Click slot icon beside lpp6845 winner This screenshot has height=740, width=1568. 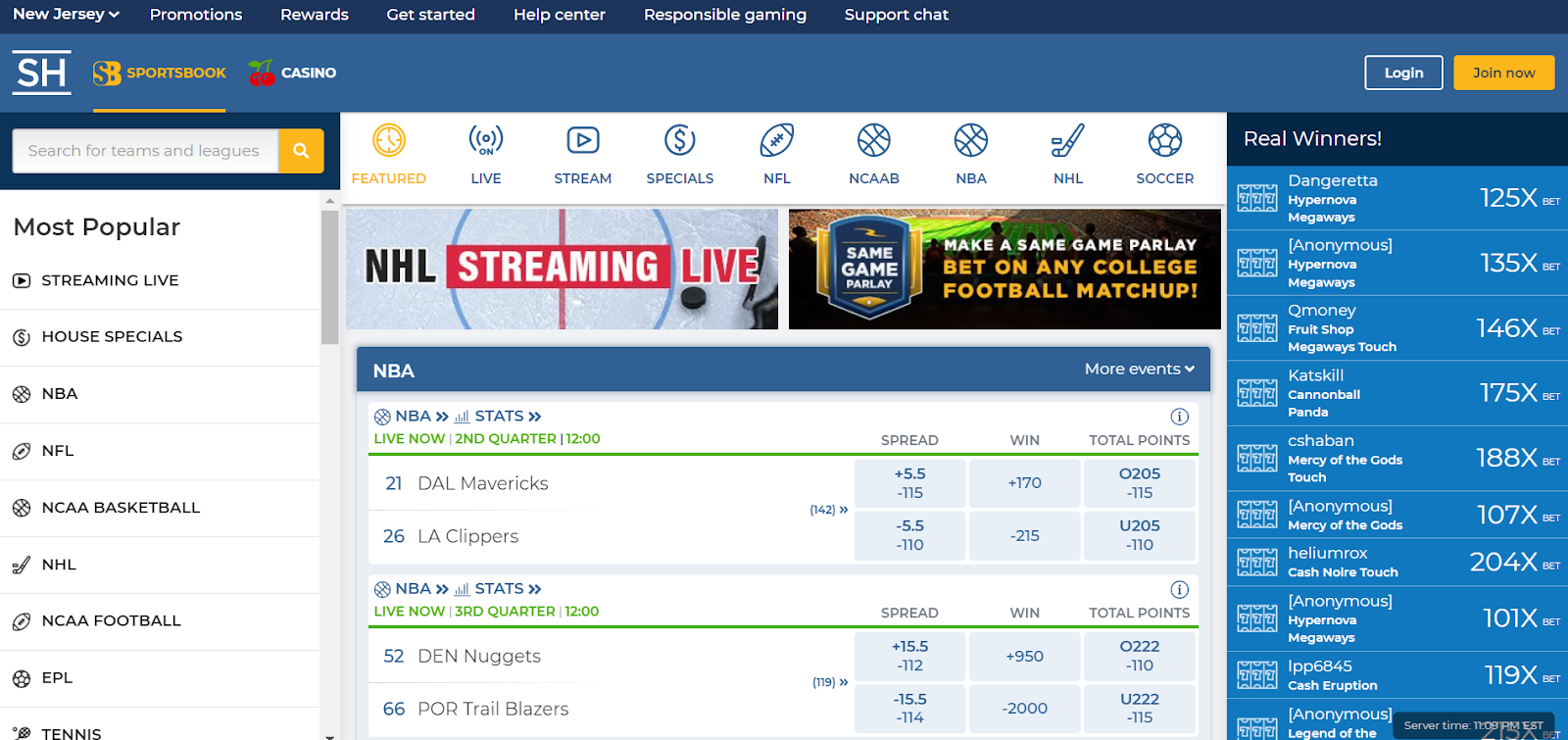click(x=1256, y=674)
